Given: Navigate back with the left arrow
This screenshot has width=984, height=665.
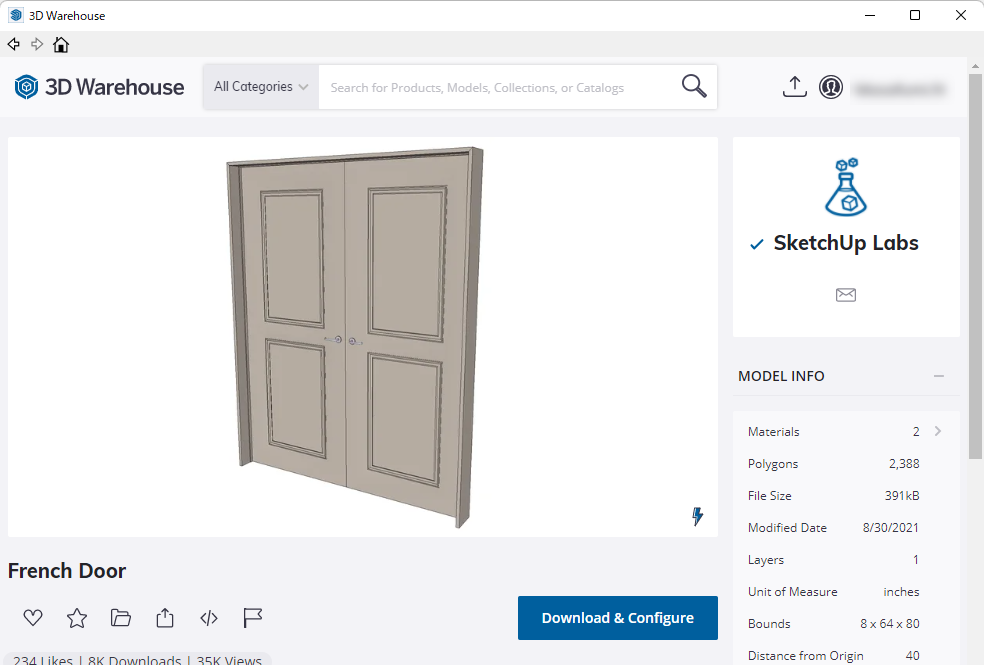Looking at the screenshot, I should (x=14, y=45).
